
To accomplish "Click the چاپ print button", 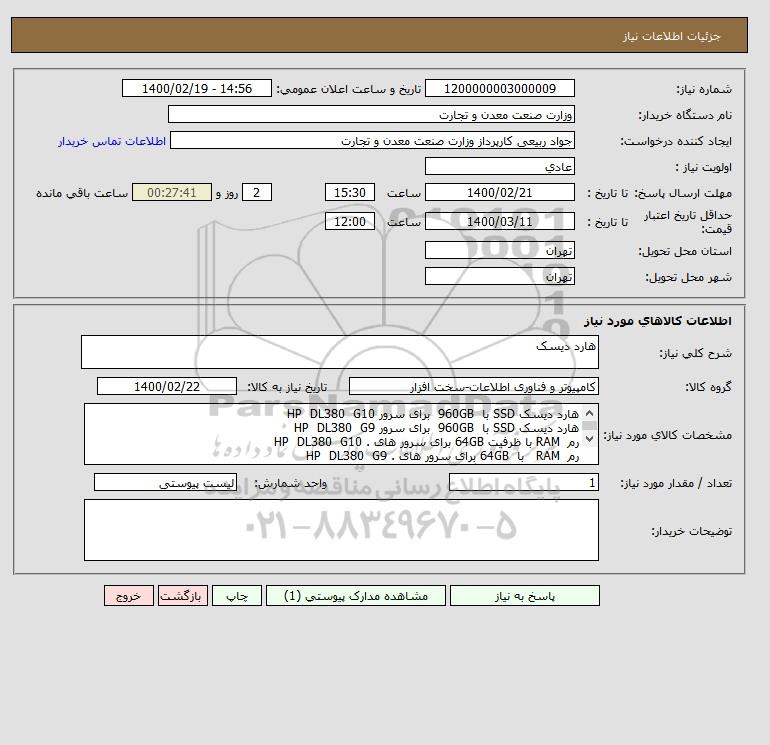I will pyautogui.click(x=237, y=596).
